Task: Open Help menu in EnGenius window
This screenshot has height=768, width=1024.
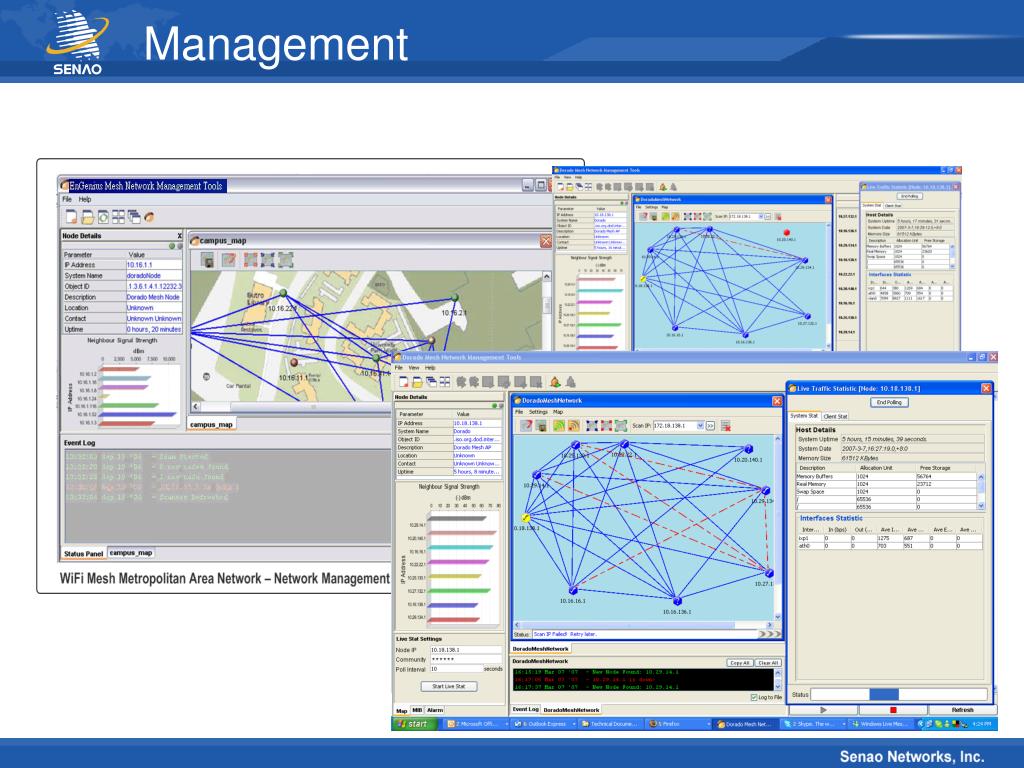Action: [x=85, y=199]
